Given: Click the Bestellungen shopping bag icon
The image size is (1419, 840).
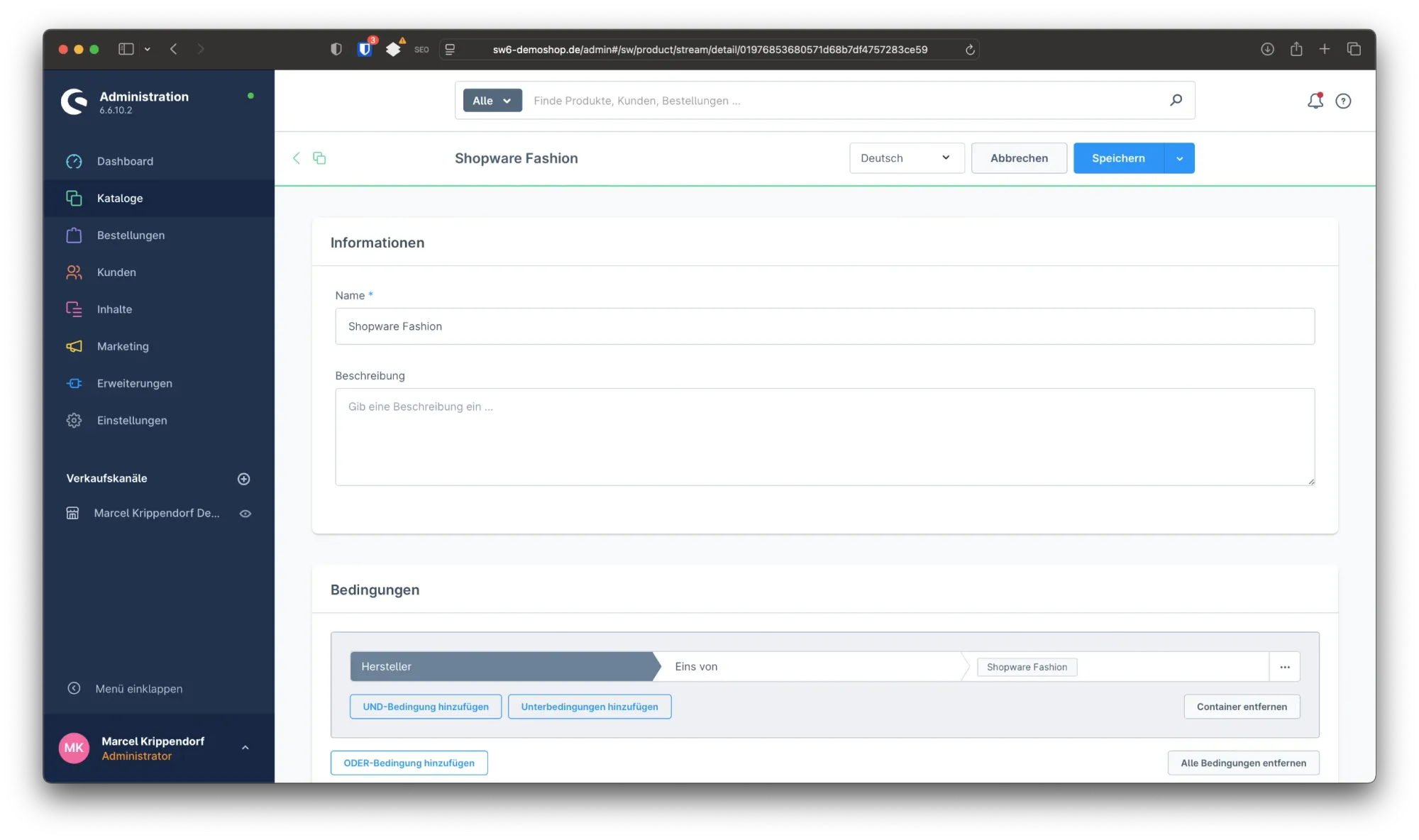Looking at the screenshot, I should [74, 235].
